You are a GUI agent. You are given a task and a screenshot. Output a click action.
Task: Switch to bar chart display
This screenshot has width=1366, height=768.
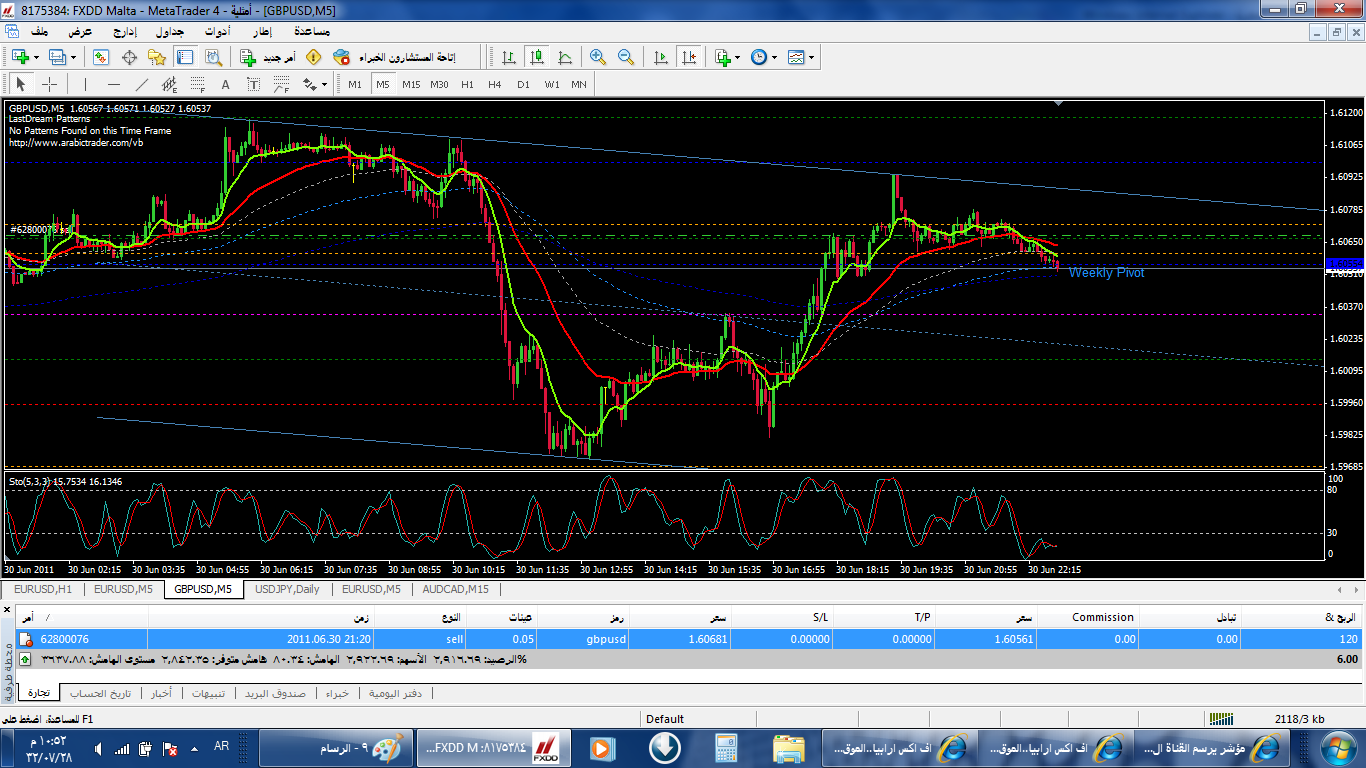tap(510, 57)
